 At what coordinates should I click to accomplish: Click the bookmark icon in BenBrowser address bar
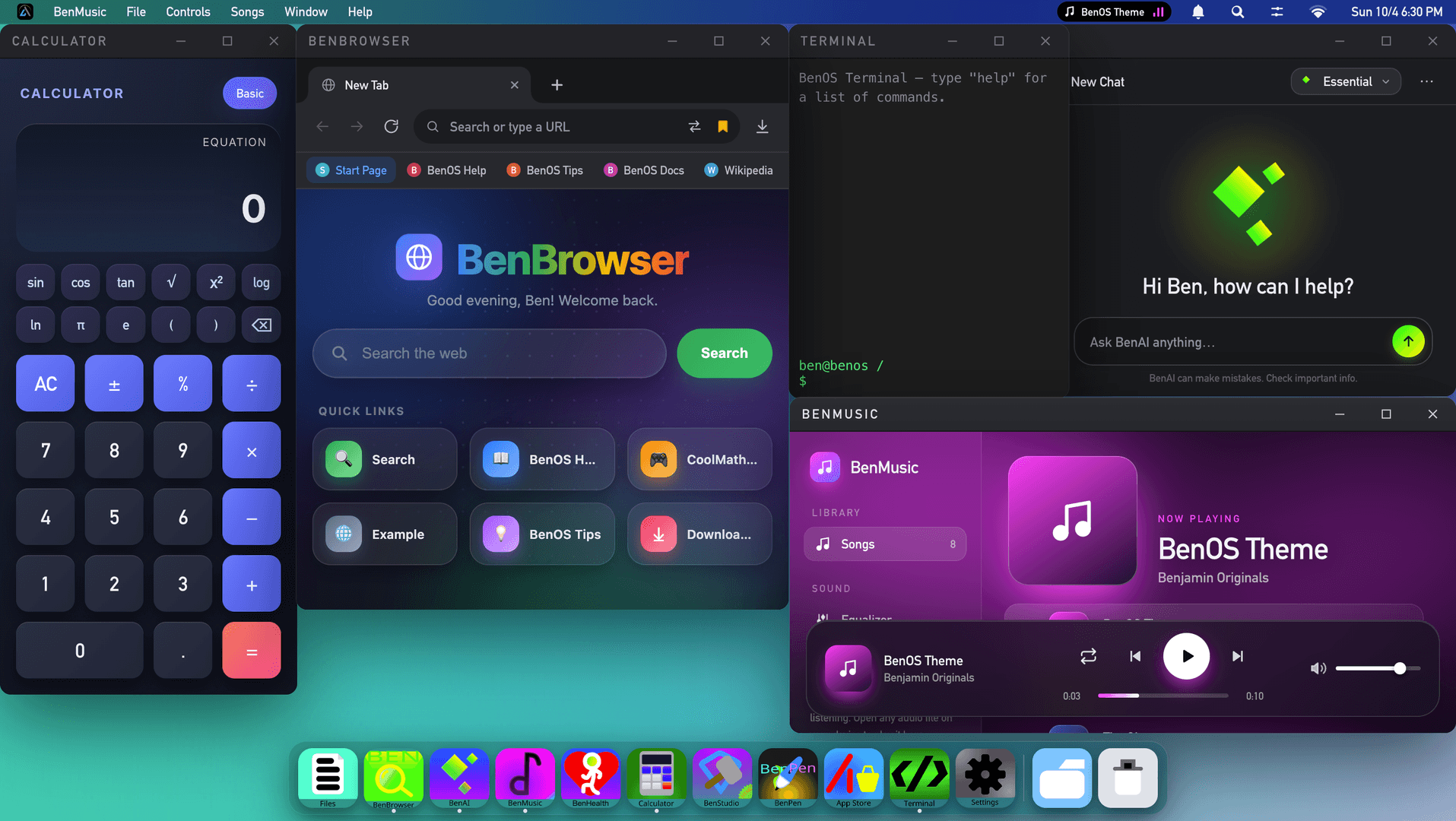(x=723, y=126)
